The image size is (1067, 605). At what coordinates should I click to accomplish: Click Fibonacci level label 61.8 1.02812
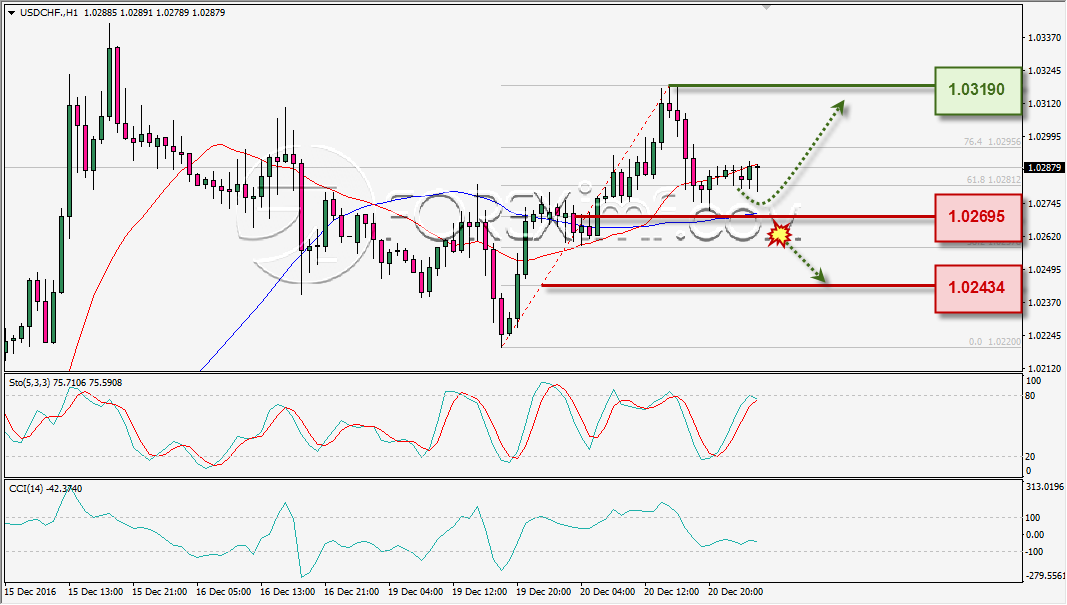[x=994, y=180]
